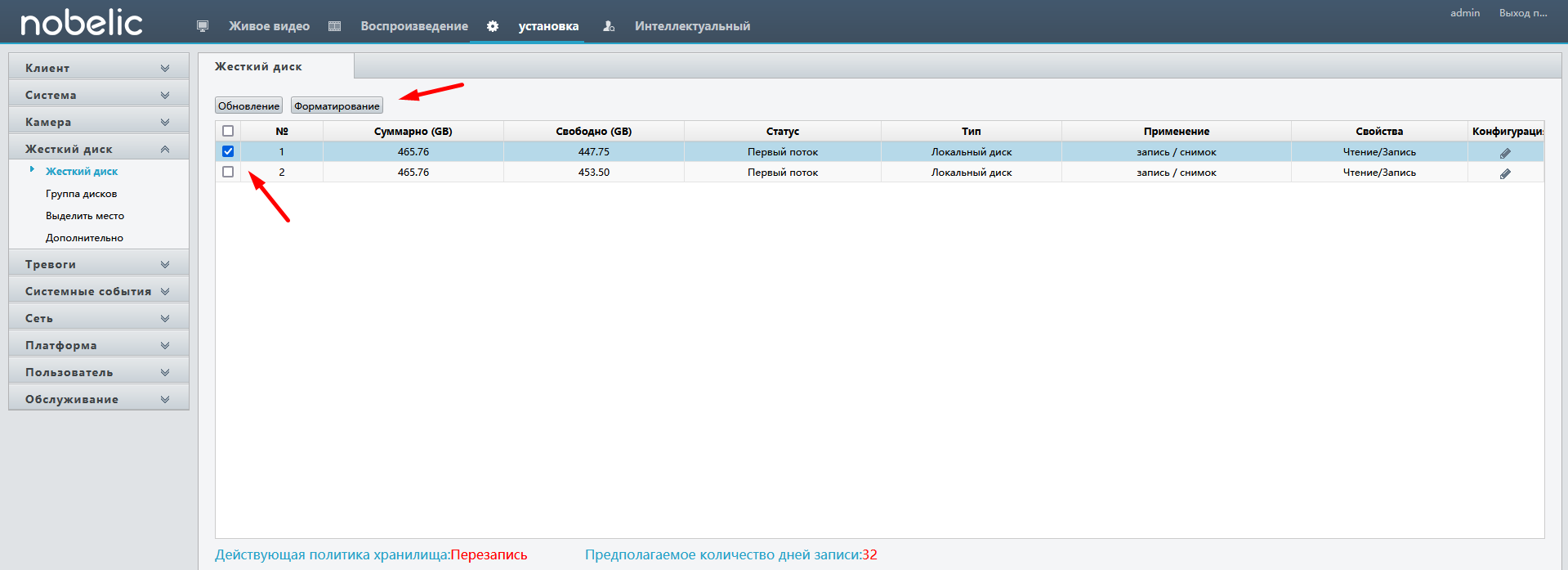Select Жесткий диск submenu item
The image size is (1568, 570).
82,172
